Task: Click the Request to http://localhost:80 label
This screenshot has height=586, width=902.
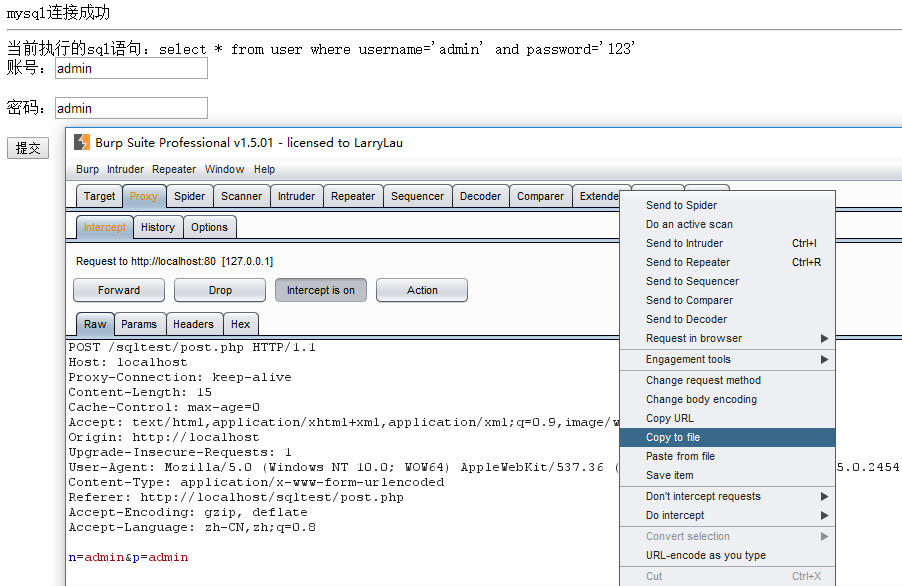Action: 174,261
